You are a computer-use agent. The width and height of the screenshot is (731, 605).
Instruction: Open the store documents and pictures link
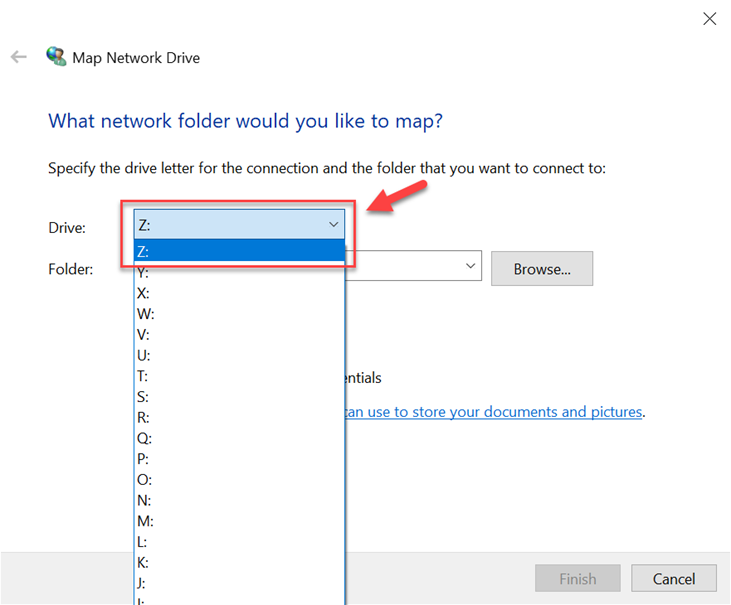(x=492, y=411)
